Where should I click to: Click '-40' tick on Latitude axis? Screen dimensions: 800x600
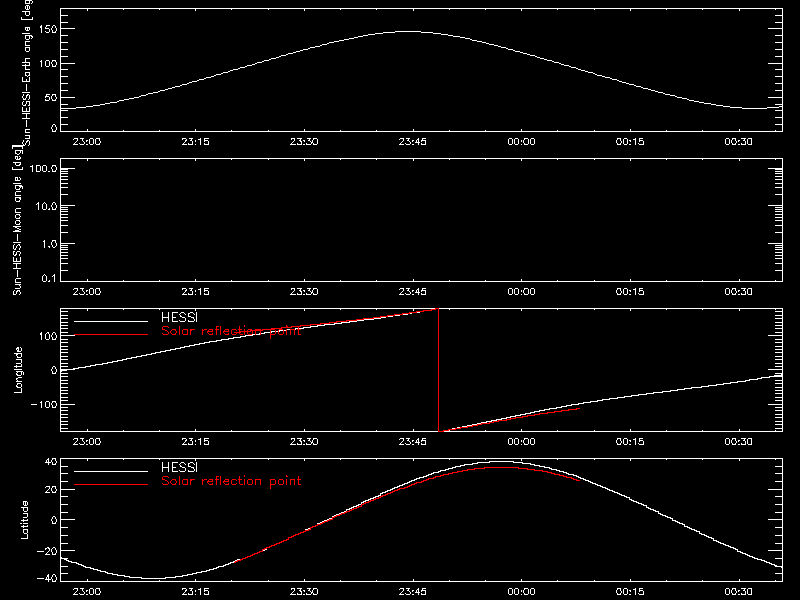(x=47, y=579)
